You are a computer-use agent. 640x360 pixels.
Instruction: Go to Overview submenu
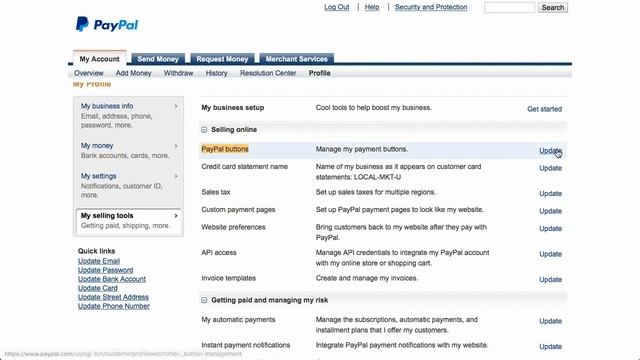click(89, 73)
